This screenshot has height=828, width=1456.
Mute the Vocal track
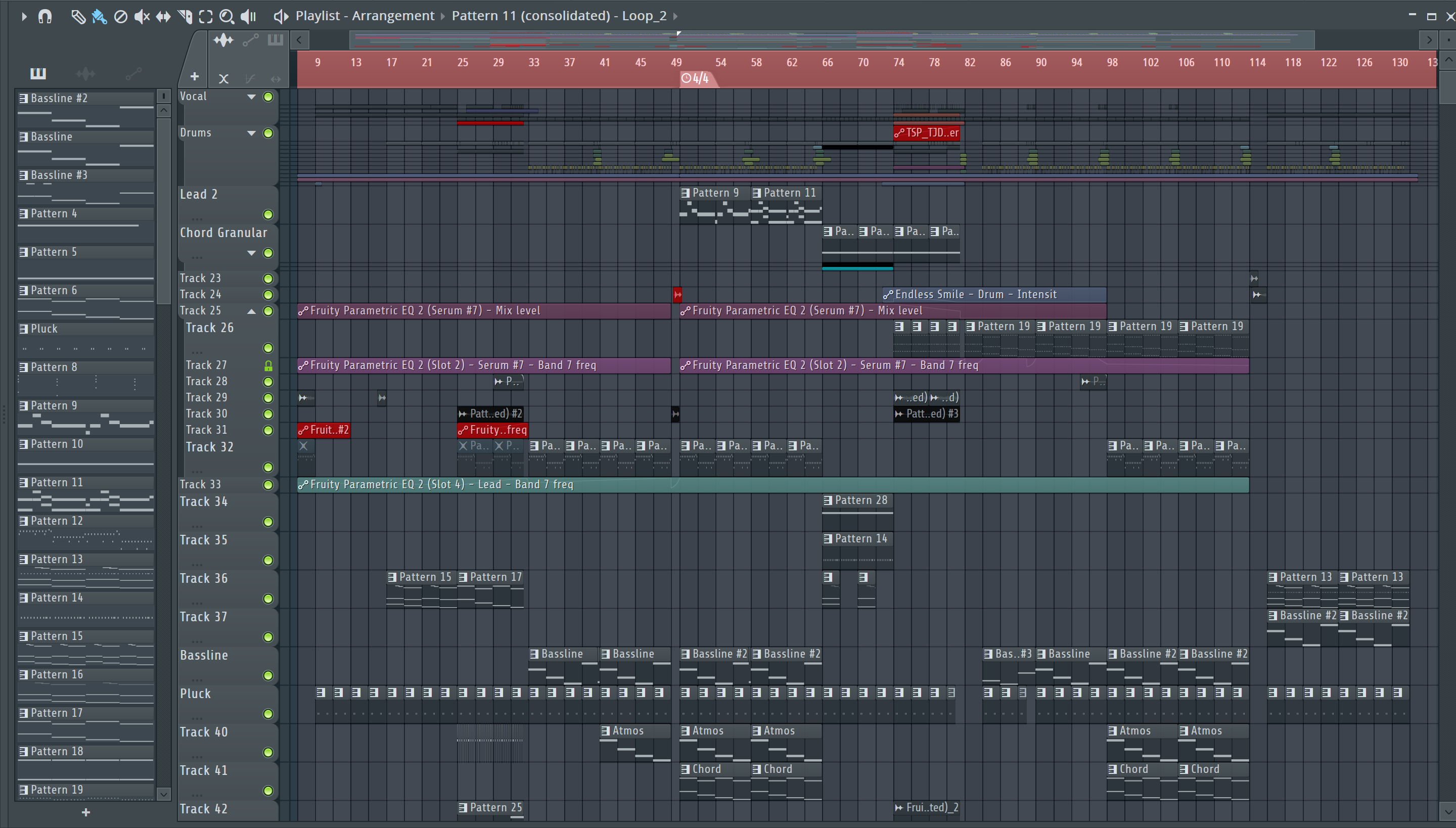(x=268, y=97)
